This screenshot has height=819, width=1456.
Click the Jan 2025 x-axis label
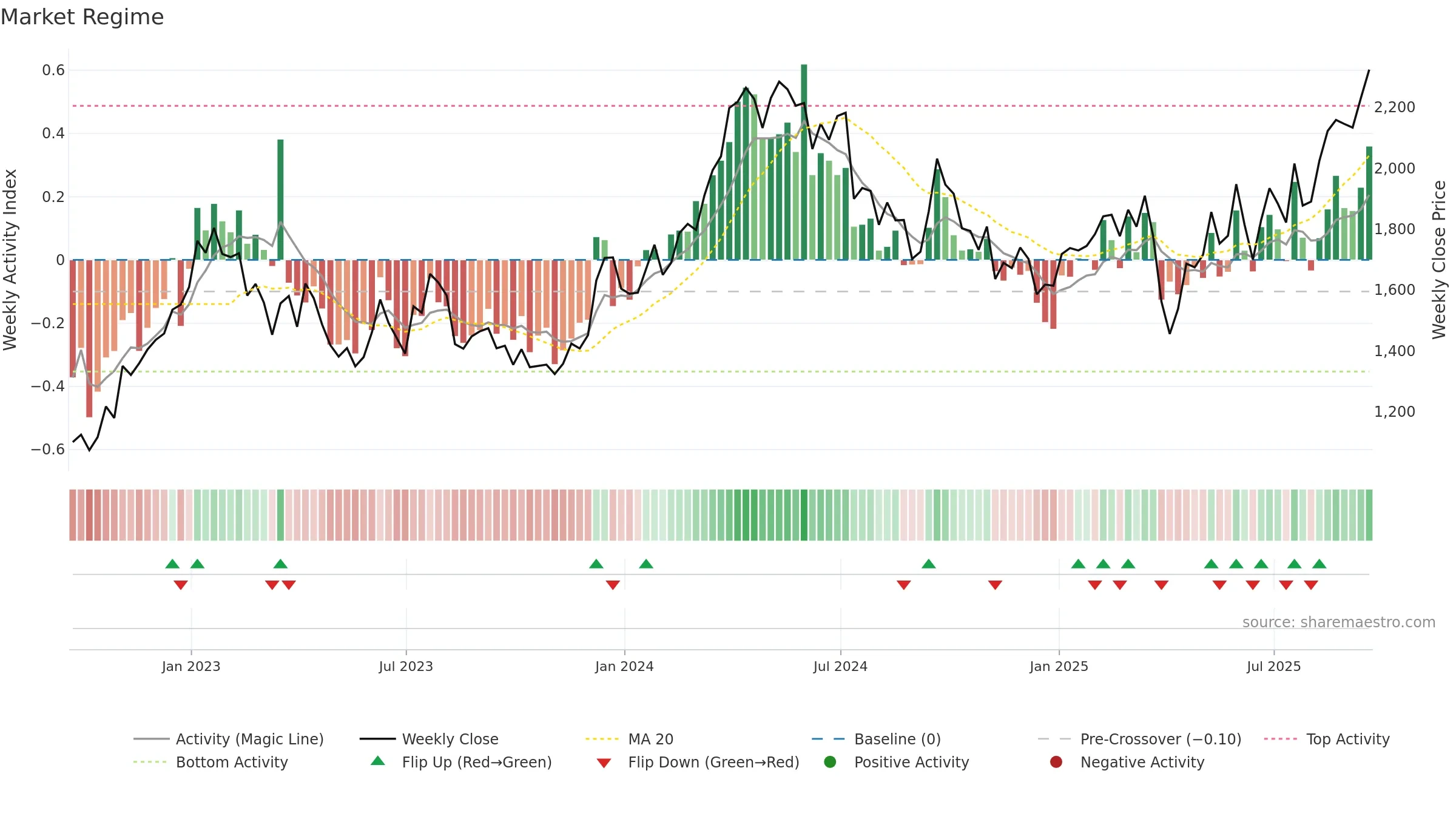1059,666
